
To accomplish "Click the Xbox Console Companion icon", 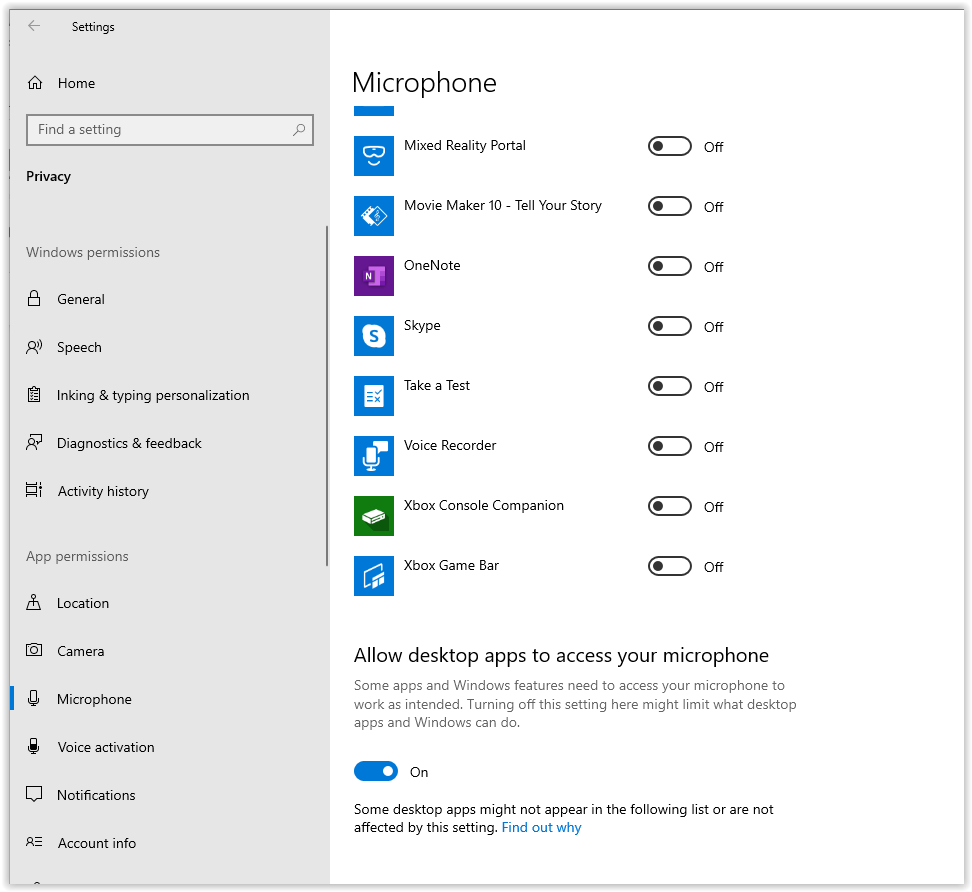I will click(x=374, y=516).
